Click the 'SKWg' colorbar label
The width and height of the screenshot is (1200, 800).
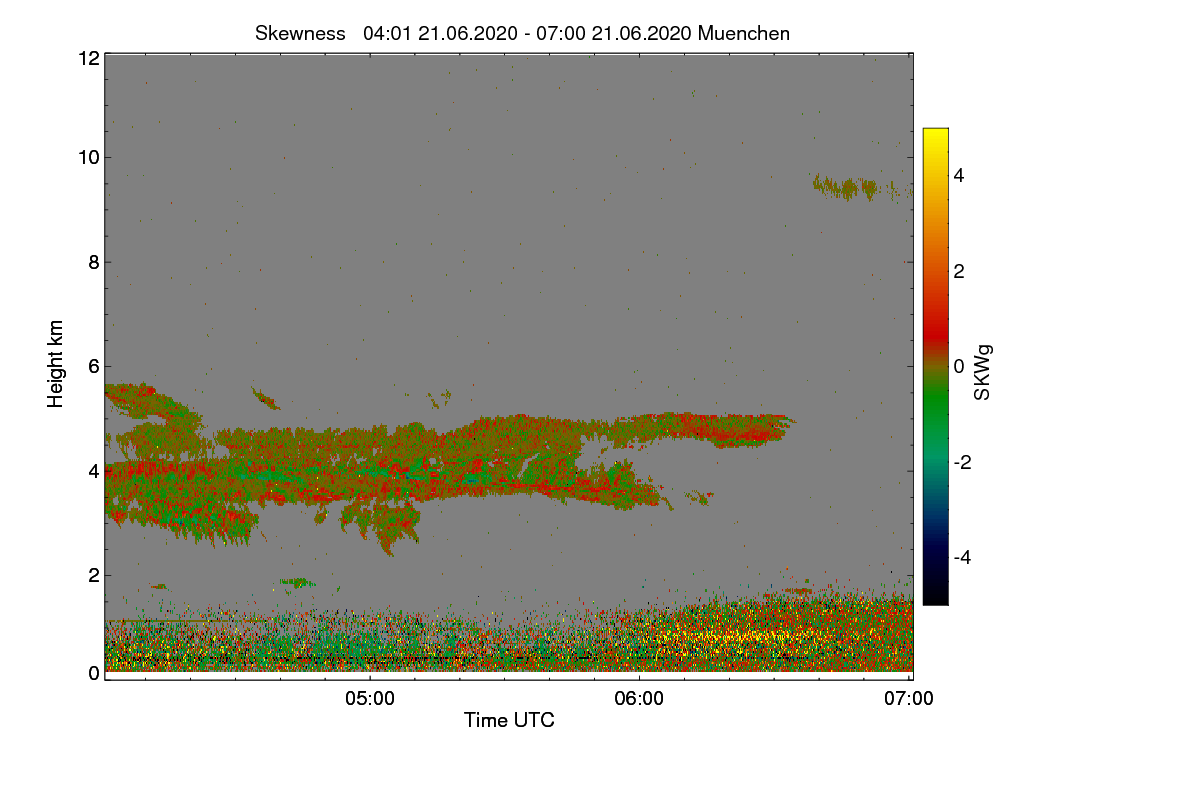point(983,372)
